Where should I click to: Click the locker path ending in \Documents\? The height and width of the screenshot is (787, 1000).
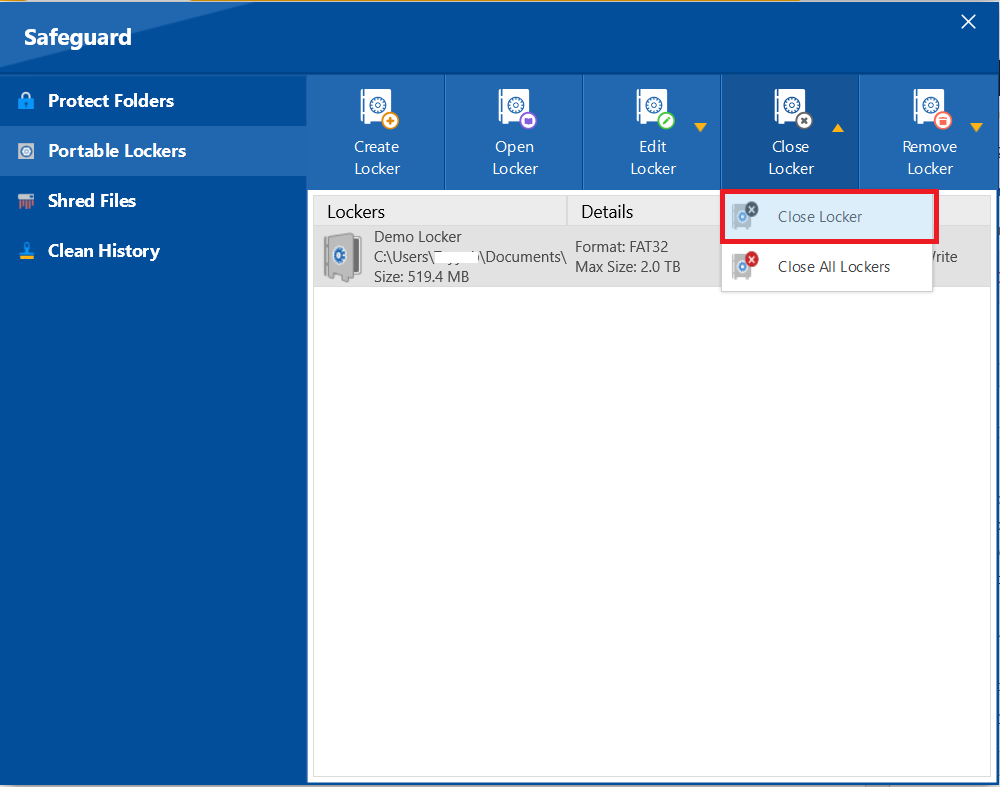point(470,257)
